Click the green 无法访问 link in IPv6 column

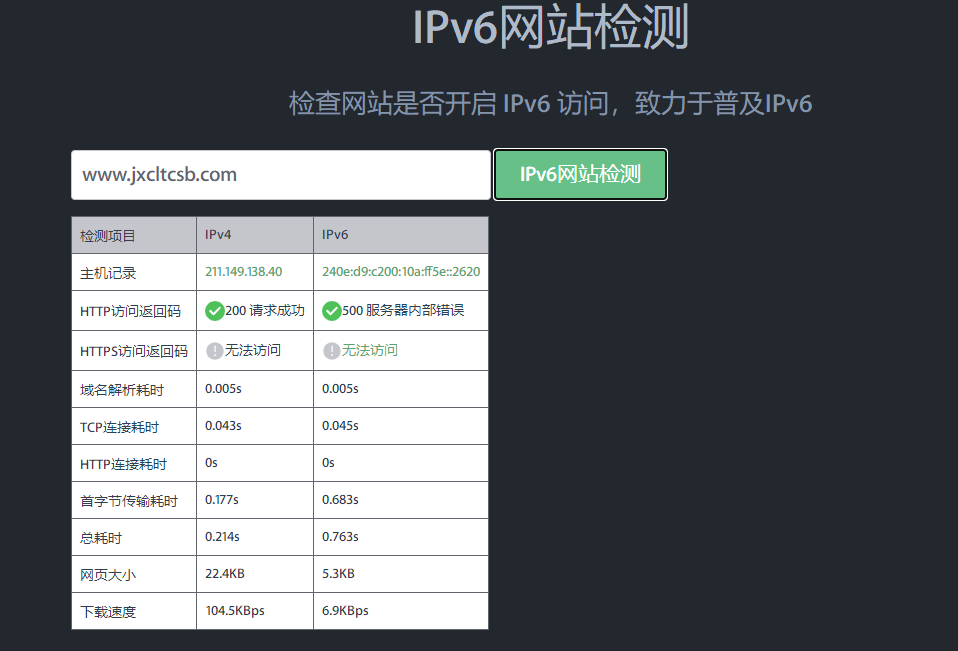tap(369, 351)
